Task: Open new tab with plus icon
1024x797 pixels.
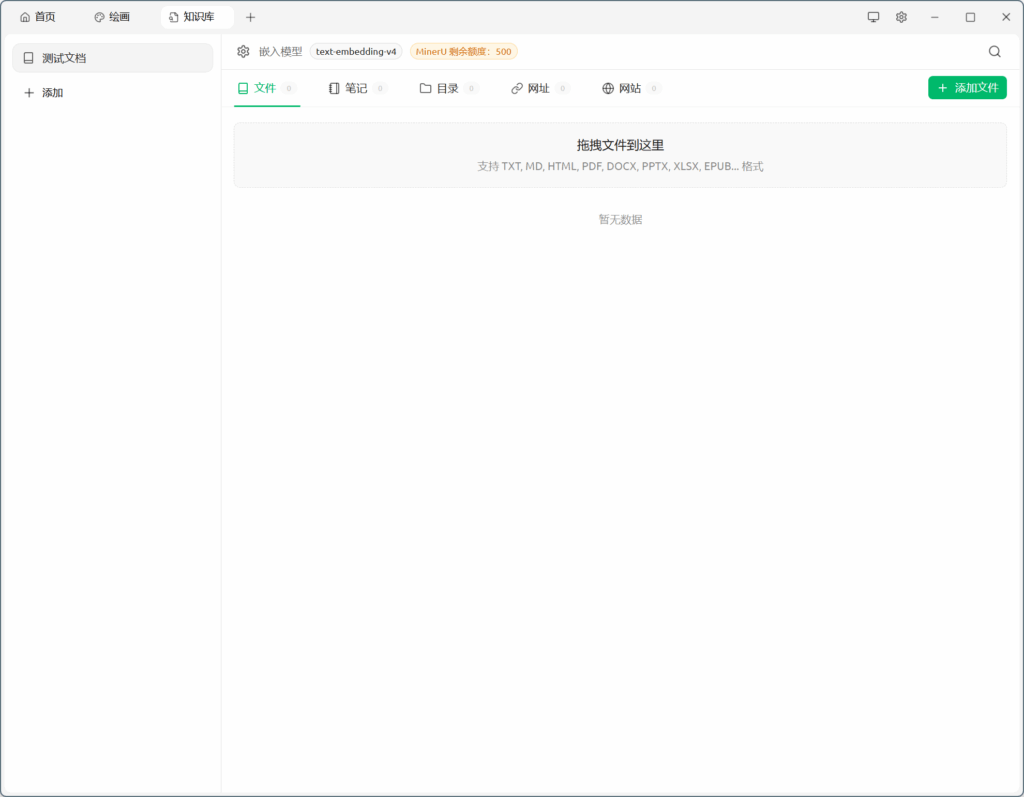Action: (x=250, y=17)
